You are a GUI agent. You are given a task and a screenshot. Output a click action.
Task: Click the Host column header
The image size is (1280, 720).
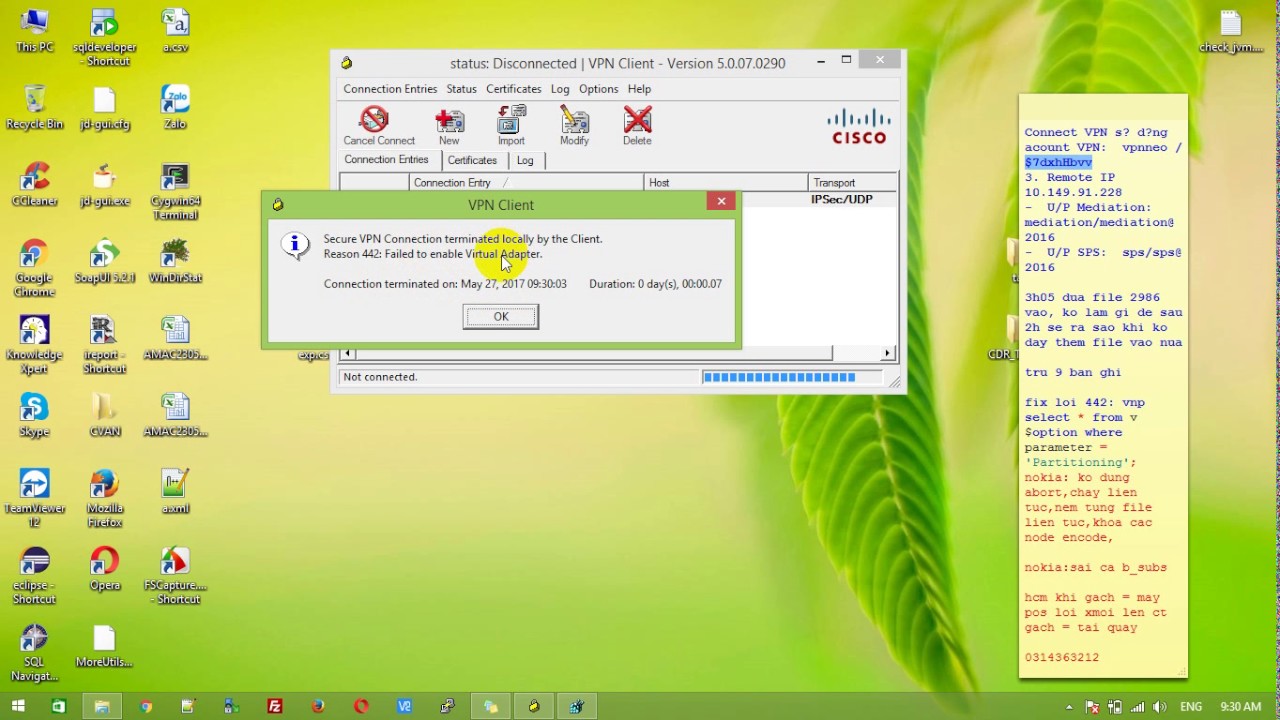[x=725, y=182]
